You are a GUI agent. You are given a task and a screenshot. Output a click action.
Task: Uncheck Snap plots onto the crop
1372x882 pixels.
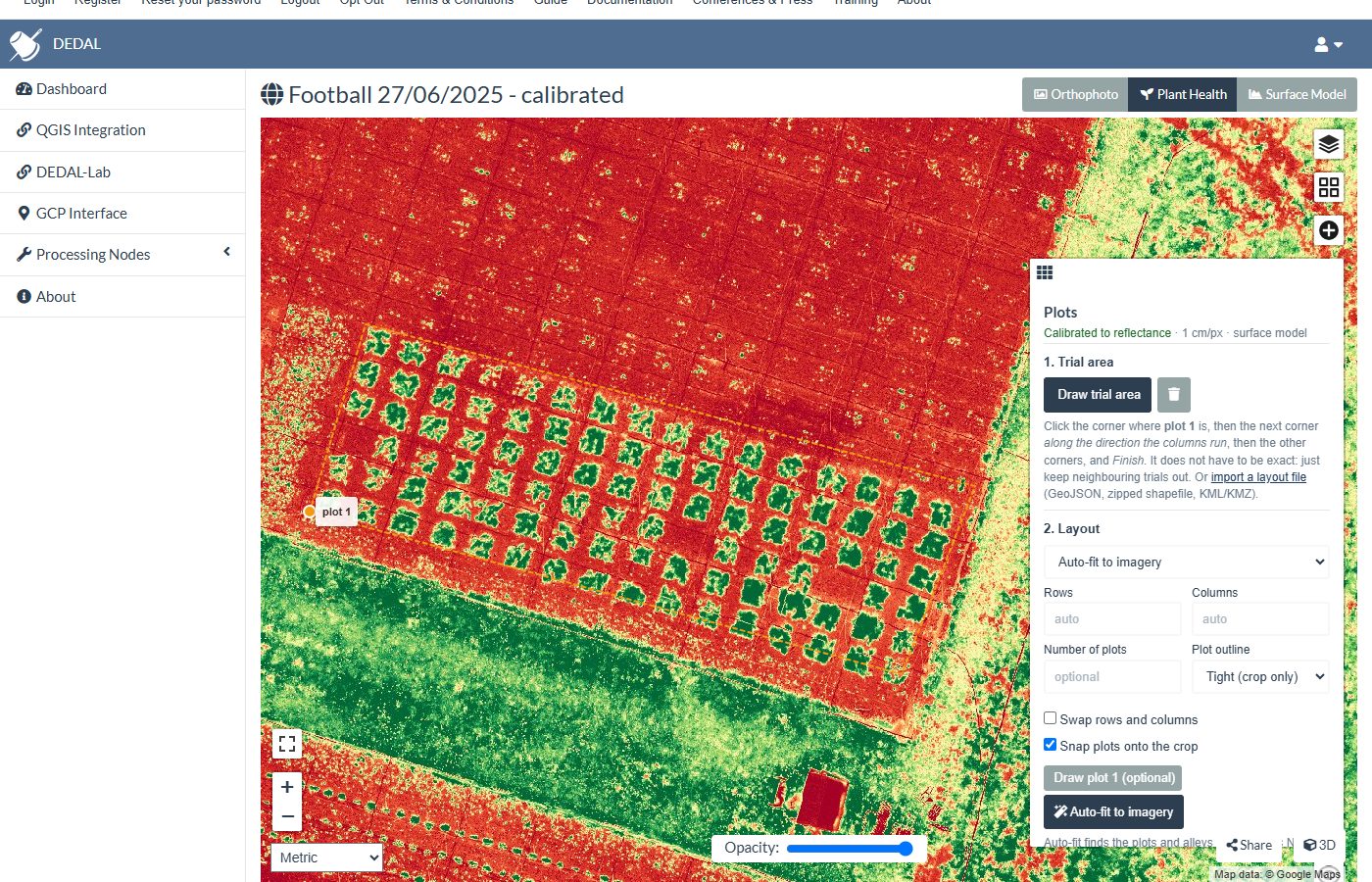(1050, 745)
